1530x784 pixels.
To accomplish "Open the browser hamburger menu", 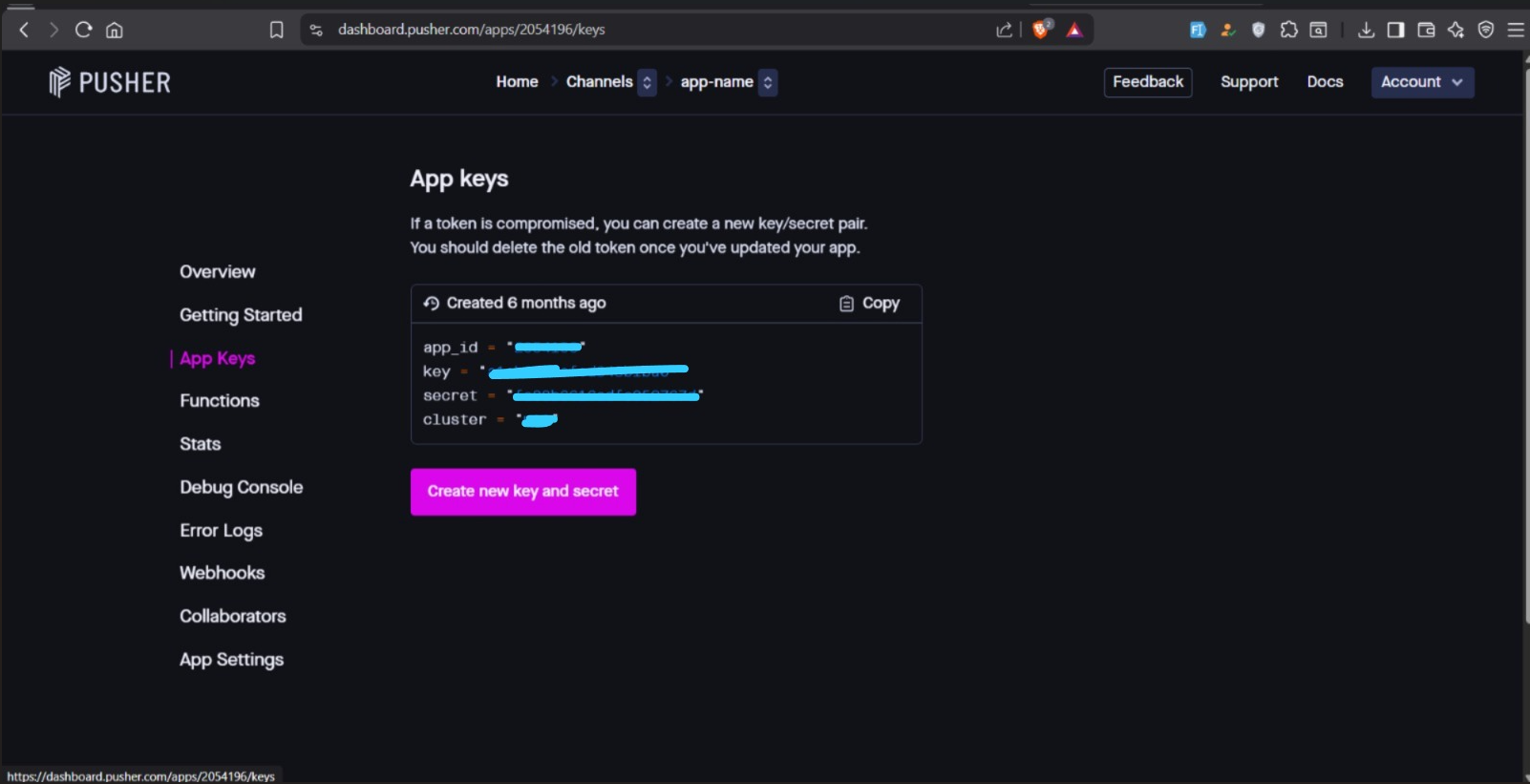I will tap(1516, 30).
